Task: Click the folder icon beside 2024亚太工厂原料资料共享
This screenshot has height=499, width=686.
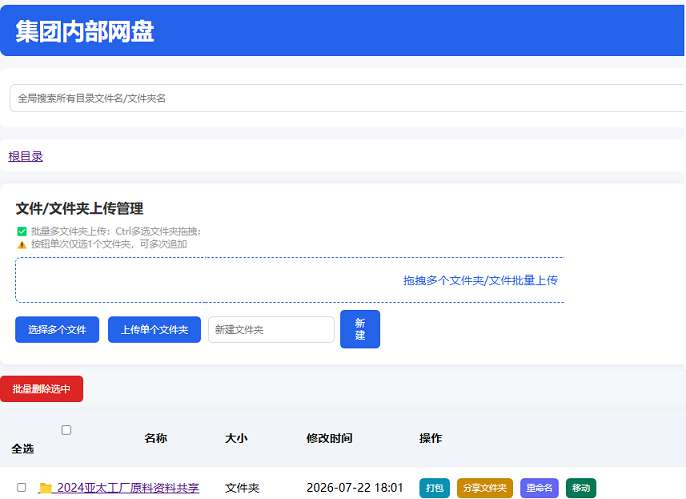Action: pos(46,487)
